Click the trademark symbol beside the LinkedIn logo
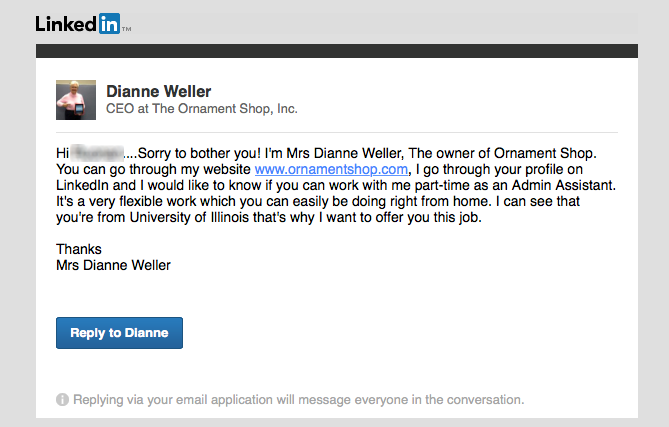The width and height of the screenshot is (669, 427). tap(127, 30)
